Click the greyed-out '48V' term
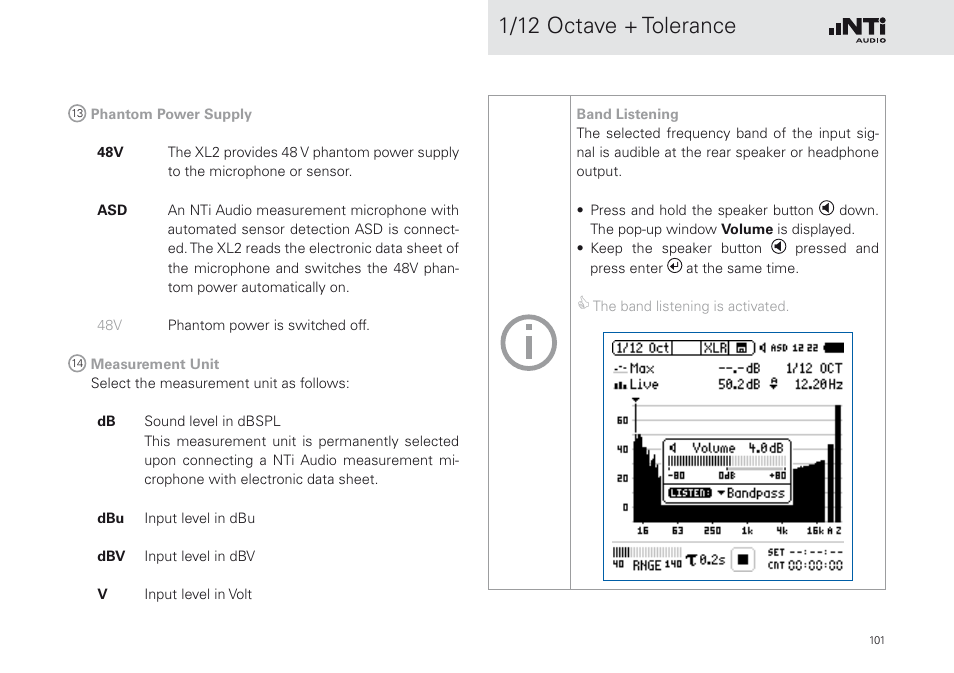The height and width of the screenshot is (673, 954). click(x=110, y=326)
